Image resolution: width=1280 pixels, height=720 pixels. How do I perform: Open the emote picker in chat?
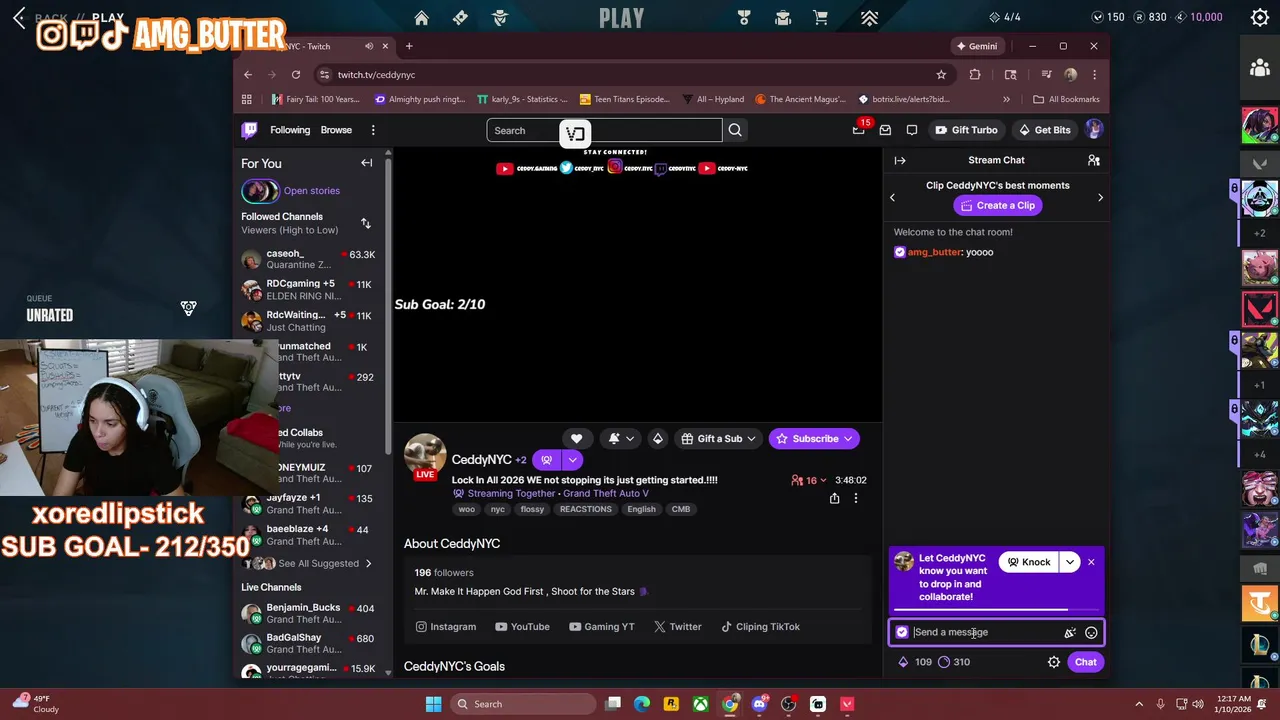pos(1091,632)
